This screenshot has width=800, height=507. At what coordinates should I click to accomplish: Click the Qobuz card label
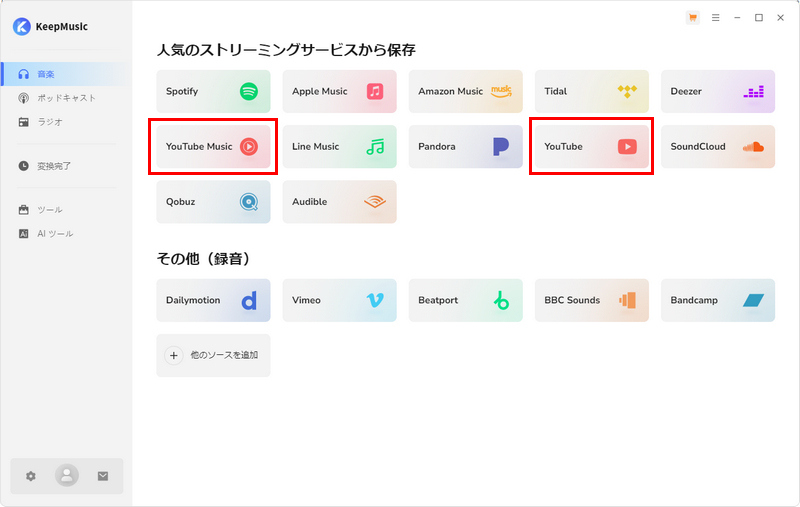[x=181, y=202]
